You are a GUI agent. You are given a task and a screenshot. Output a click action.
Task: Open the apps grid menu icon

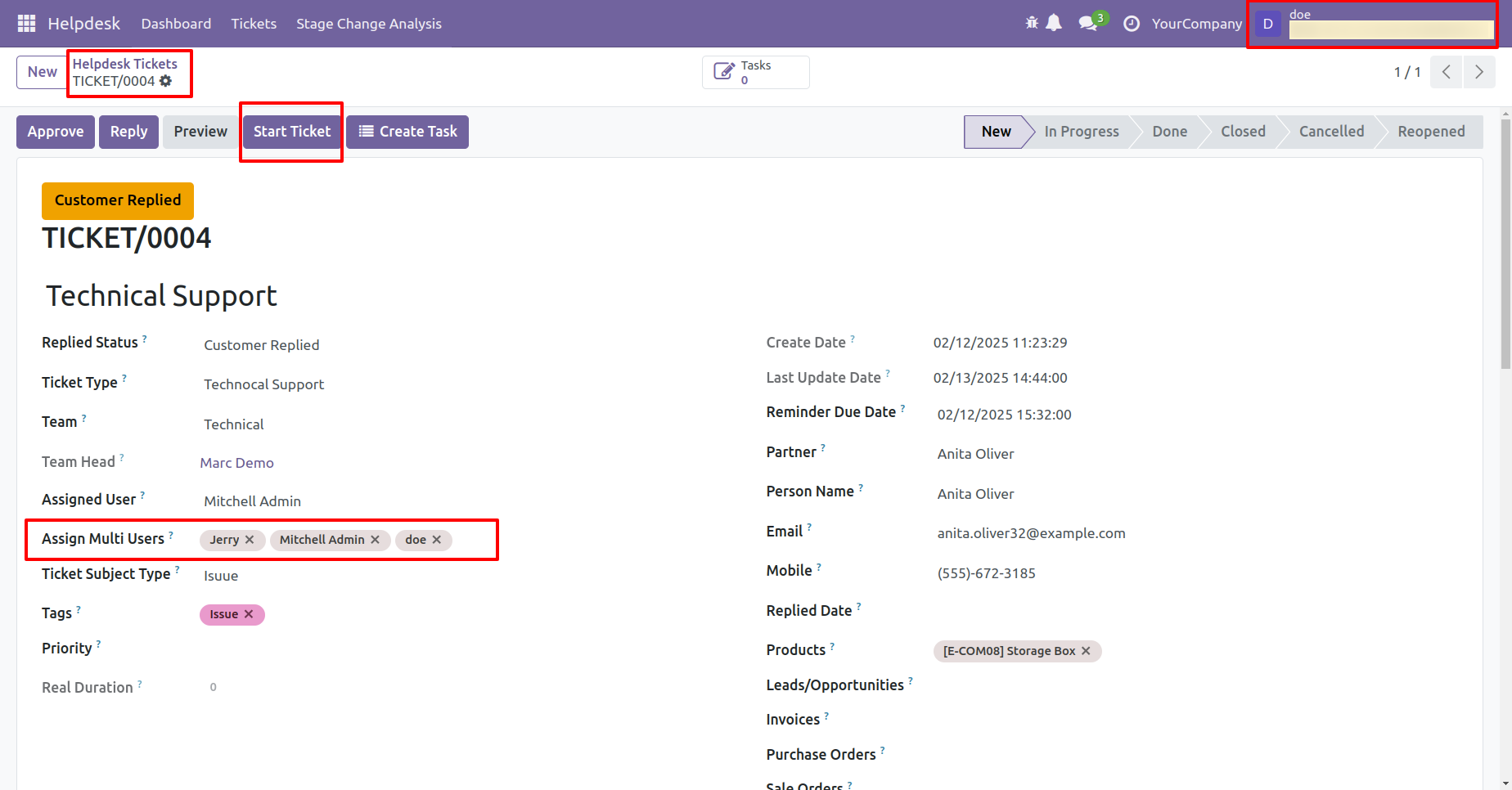pos(26,24)
